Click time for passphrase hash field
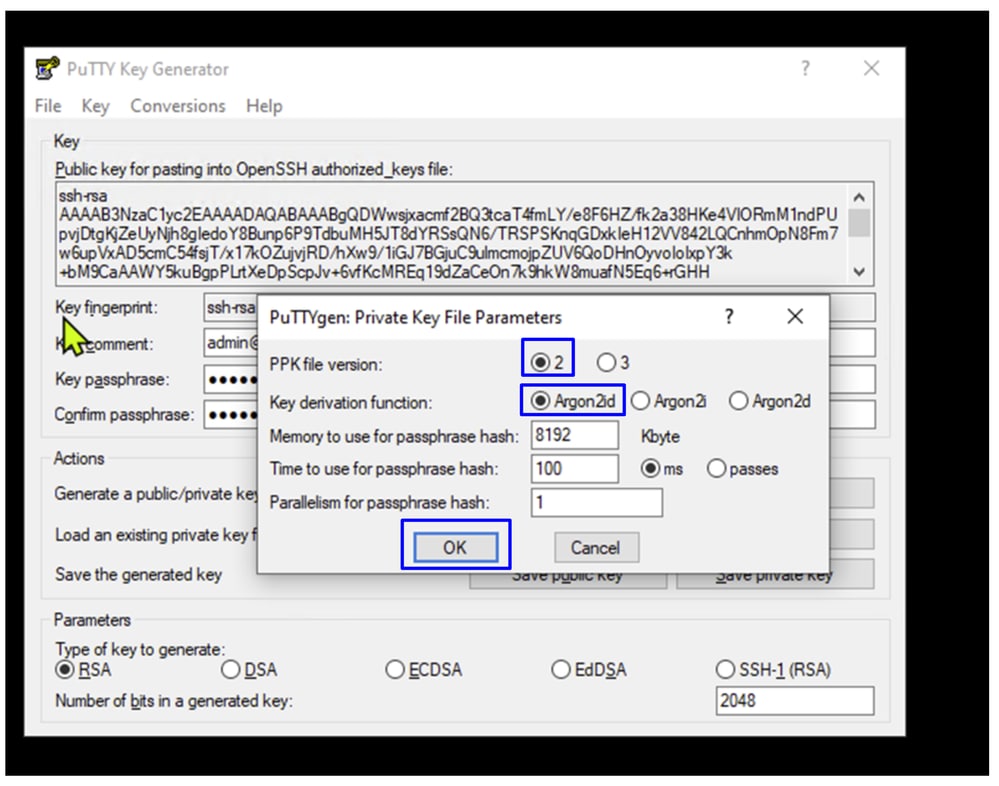 point(574,469)
